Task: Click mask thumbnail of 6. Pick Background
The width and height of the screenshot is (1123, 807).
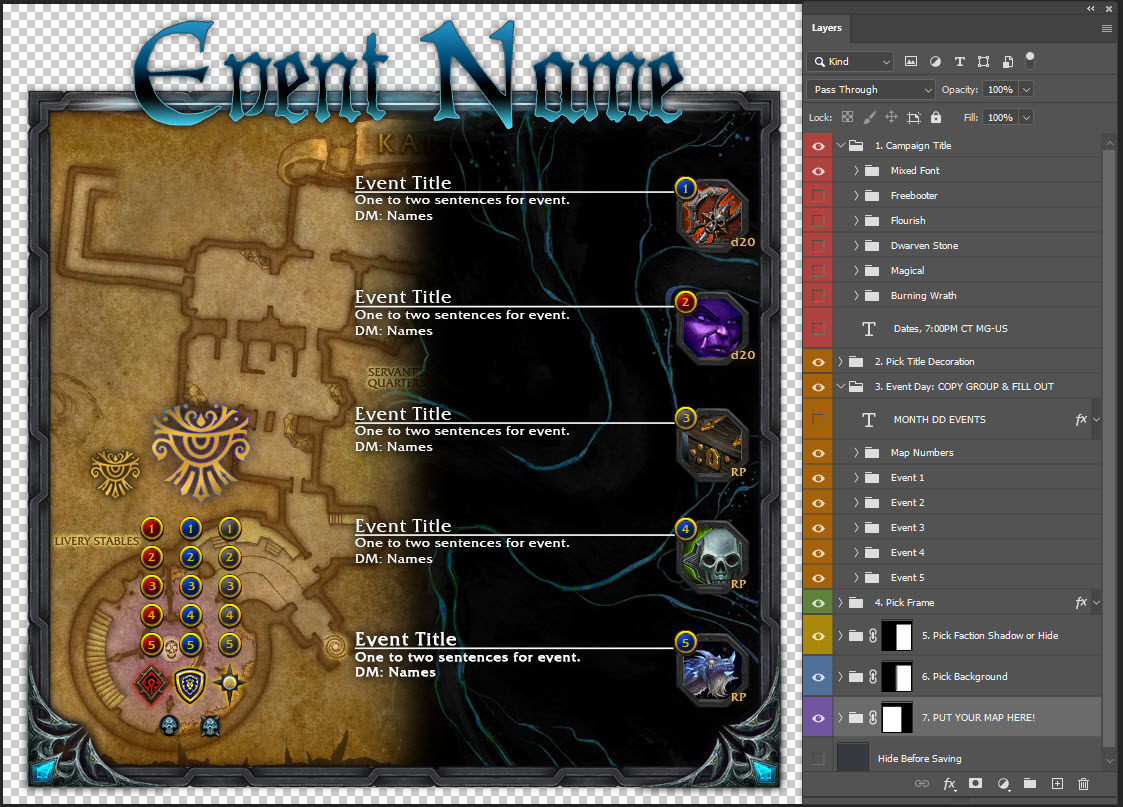Action: tap(897, 677)
